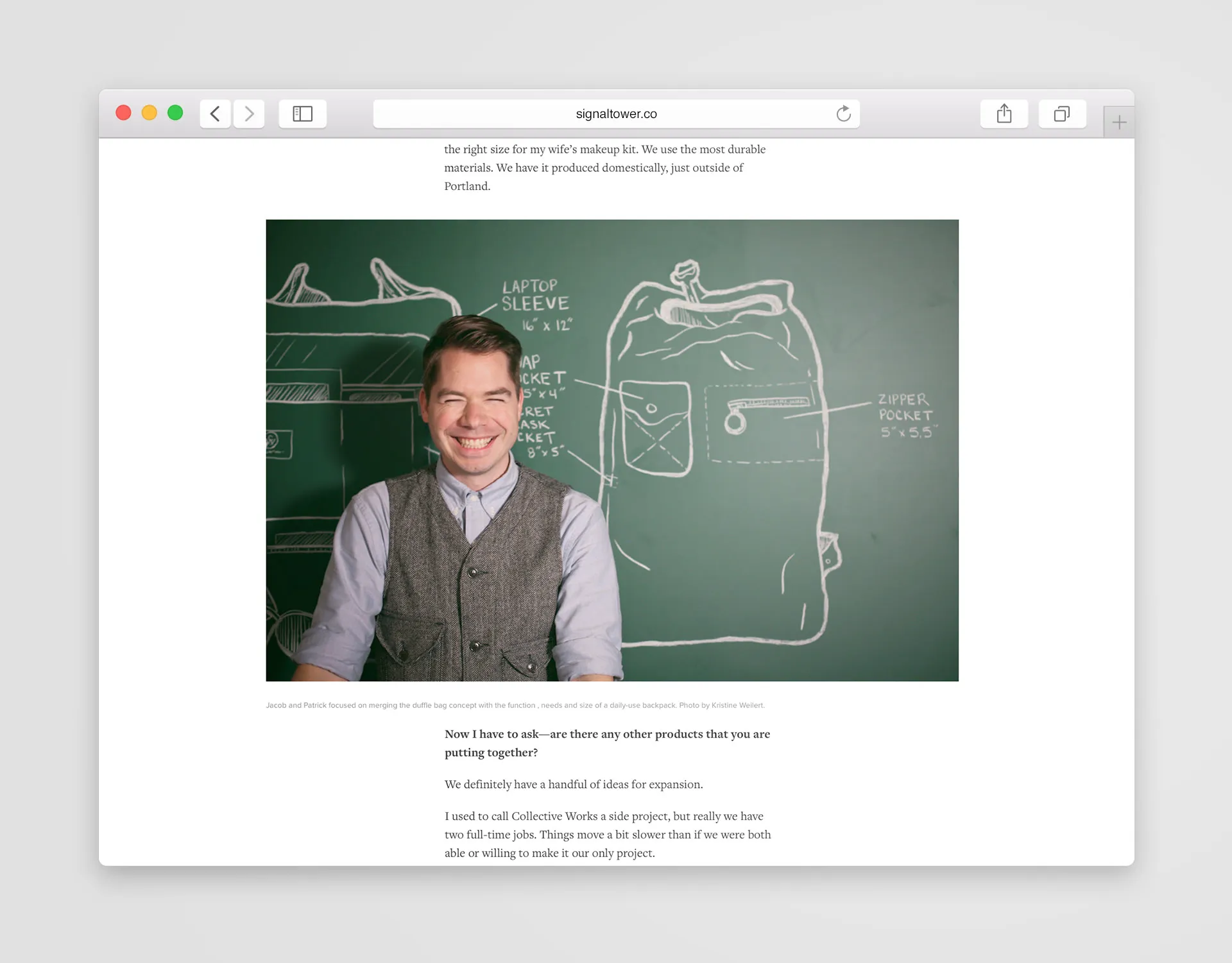Minimize window with yellow button

(x=149, y=113)
